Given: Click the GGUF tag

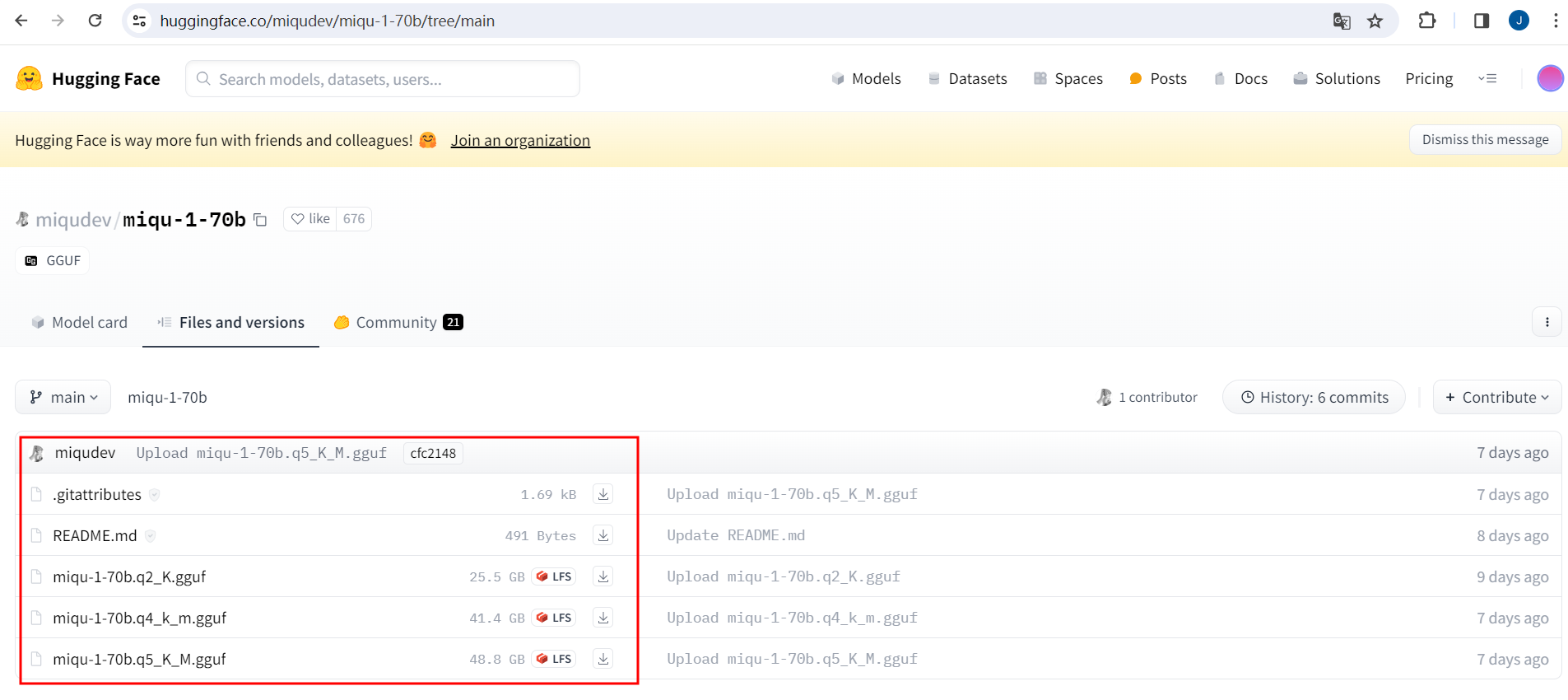Looking at the screenshot, I should pyautogui.click(x=53, y=260).
